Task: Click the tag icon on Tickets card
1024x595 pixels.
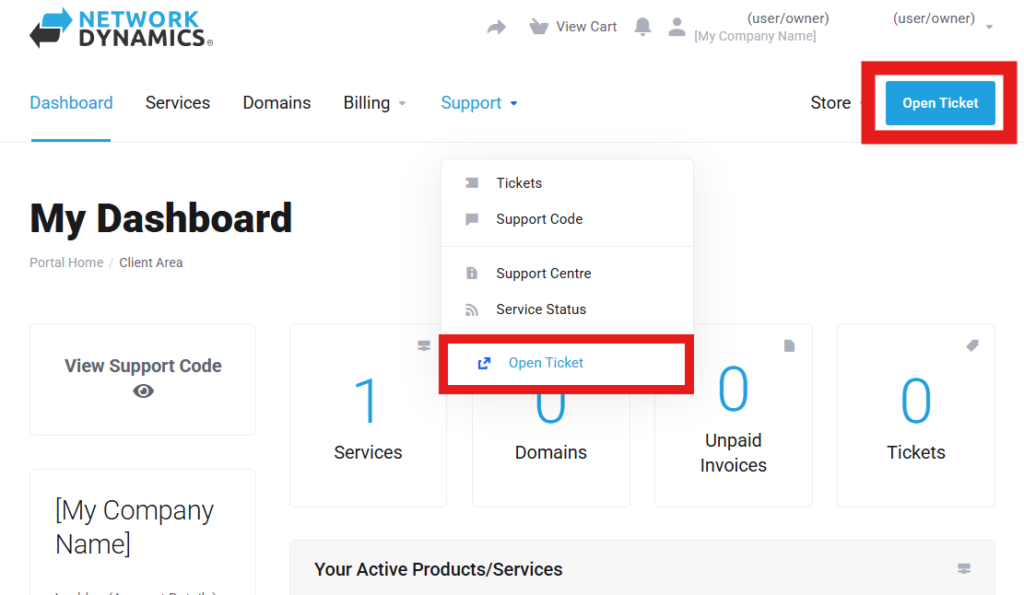Action: [x=972, y=346]
